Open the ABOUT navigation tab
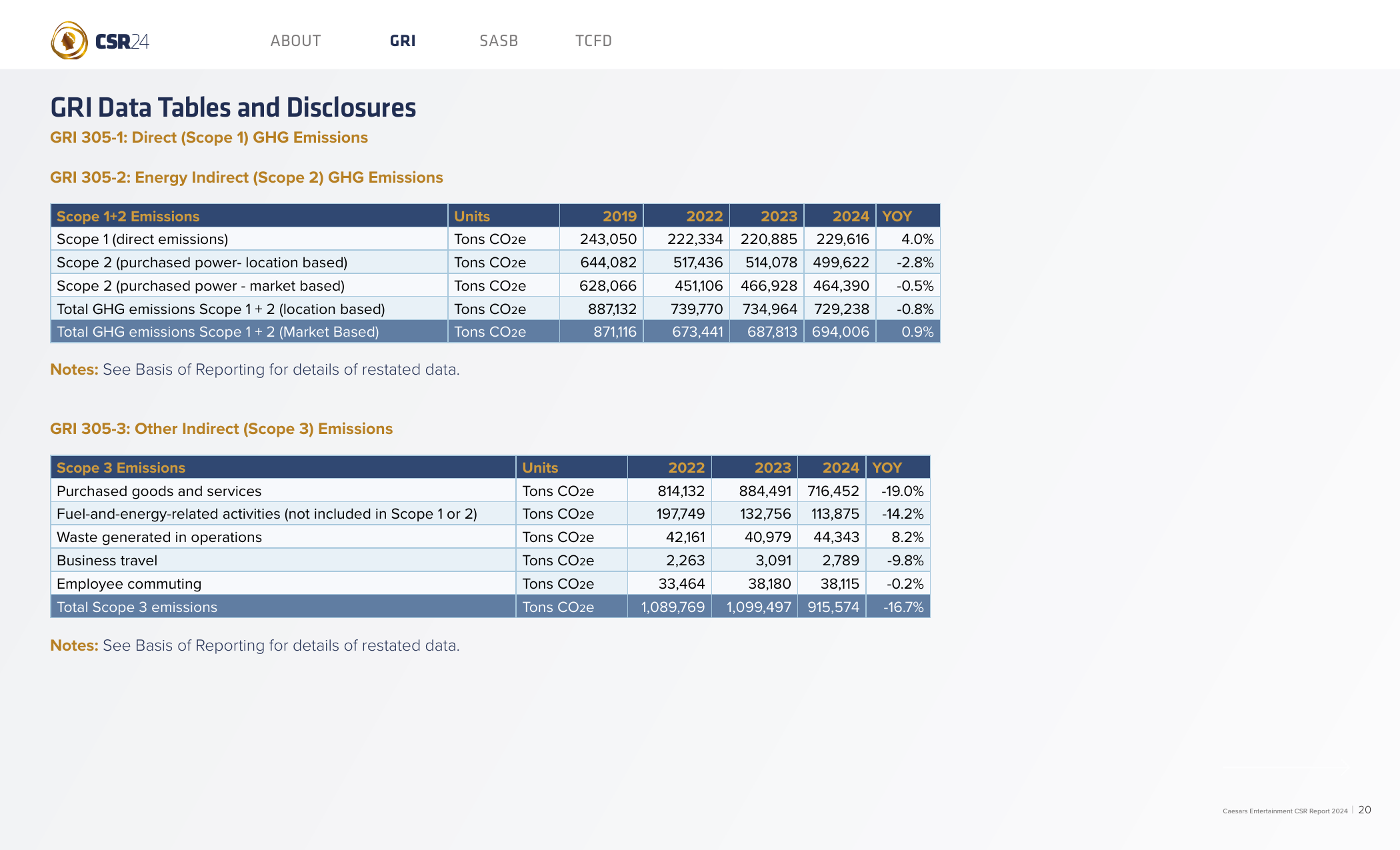The height and width of the screenshot is (850, 1400). 295,41
